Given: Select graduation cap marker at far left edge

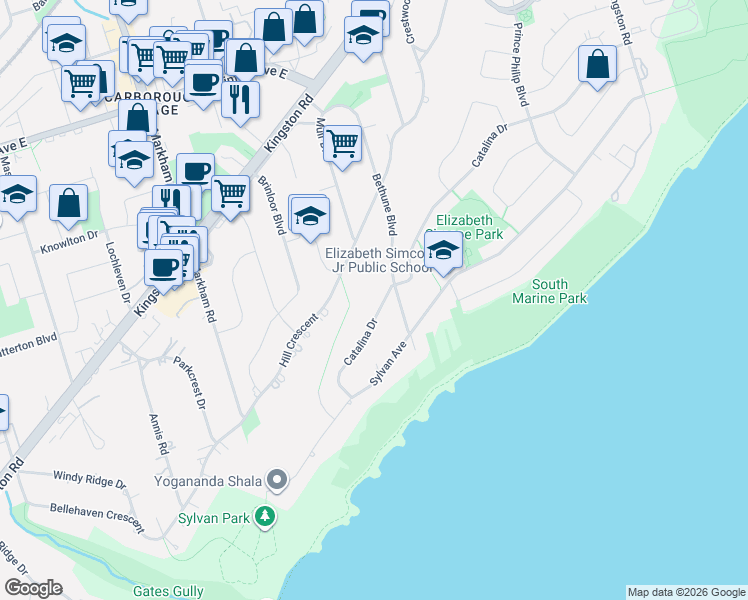Looking at the screenshot, I should coord(17,195).
